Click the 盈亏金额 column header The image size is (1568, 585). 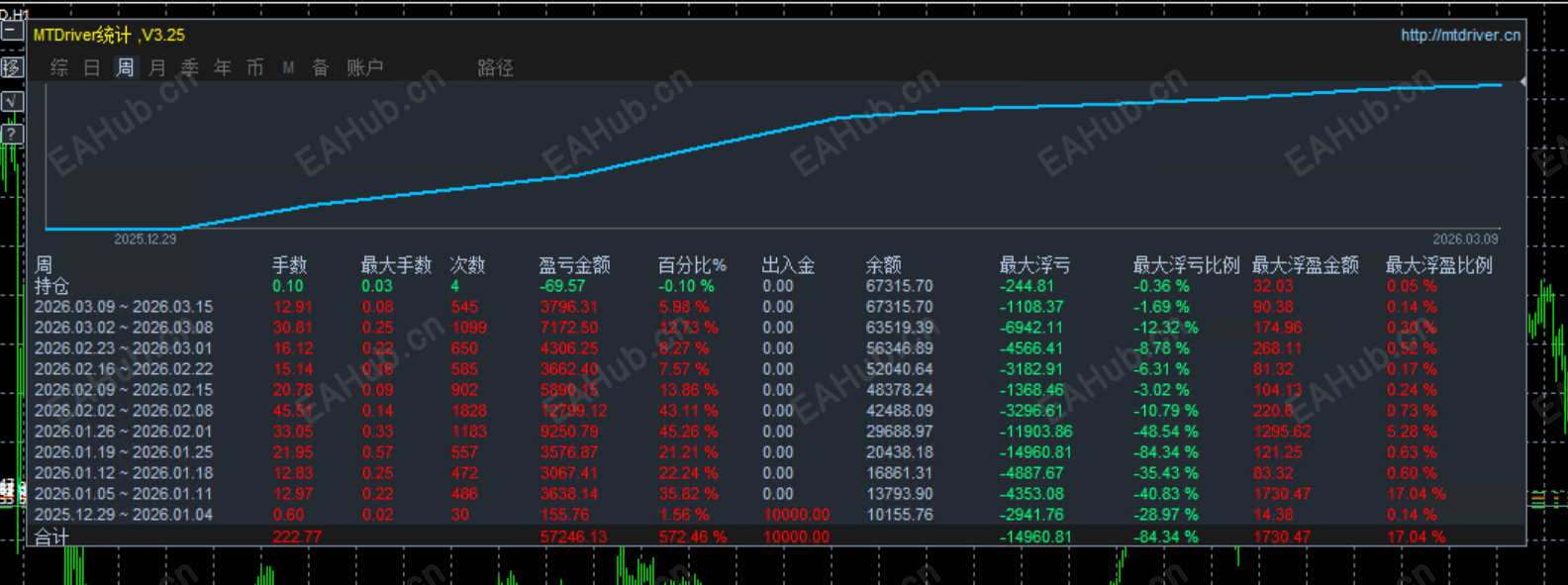[574, 264]
